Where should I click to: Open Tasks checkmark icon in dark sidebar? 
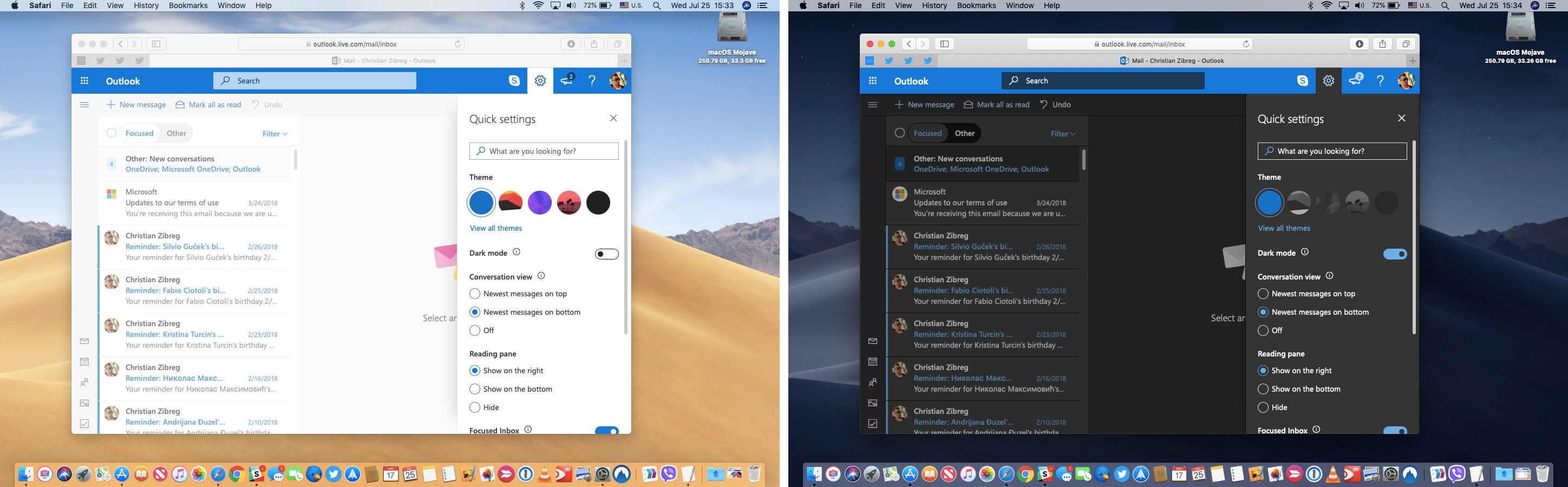(873, 424)
